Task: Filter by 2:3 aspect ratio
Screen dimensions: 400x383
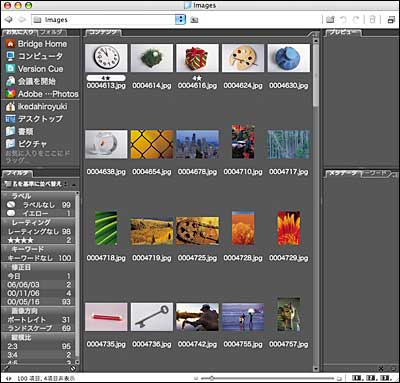Action: tap(39, 347)
